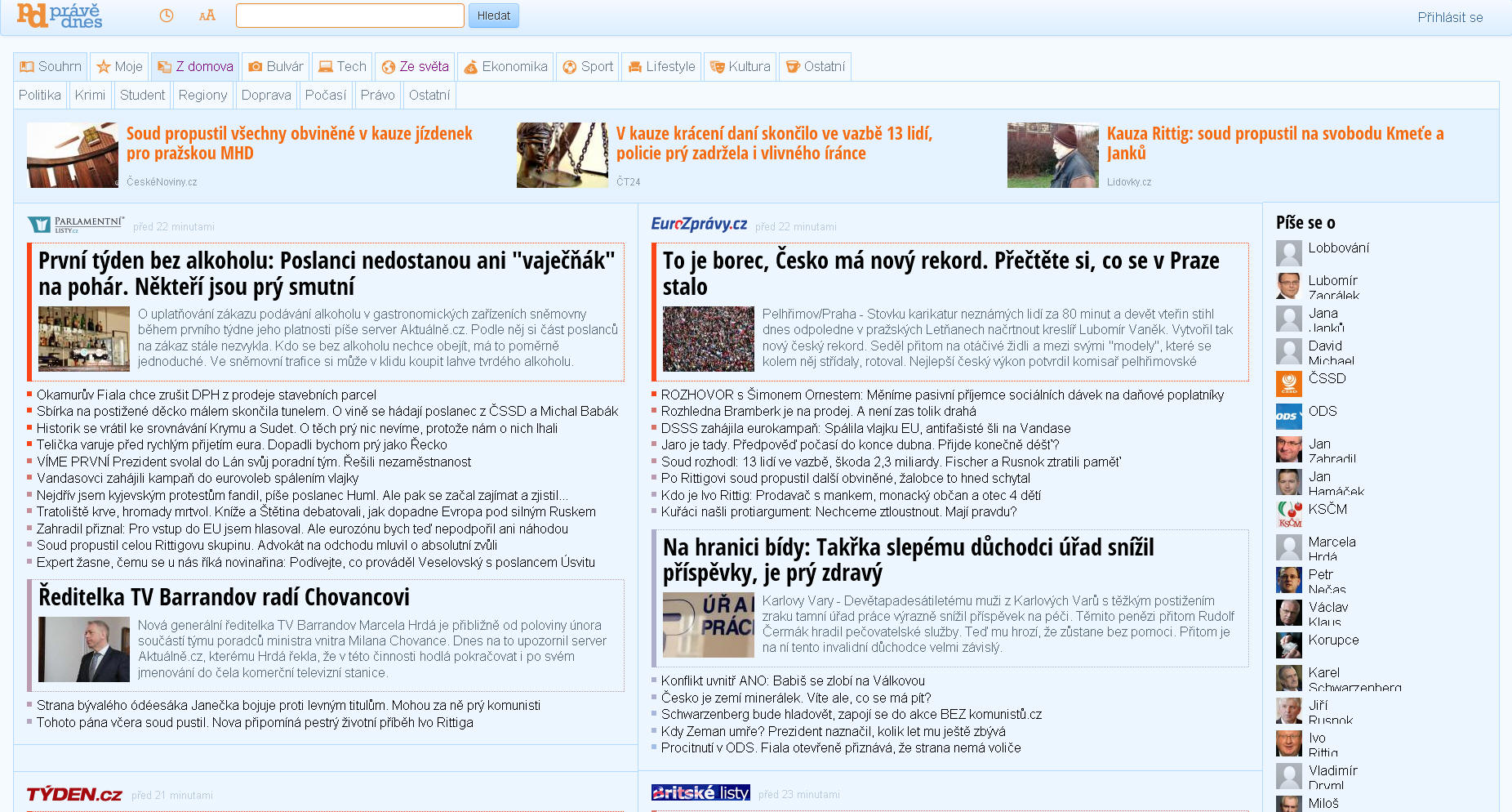This screenshot has width=1512, height=812.
Task: Focus the search text field
Action: click(349, 16)
